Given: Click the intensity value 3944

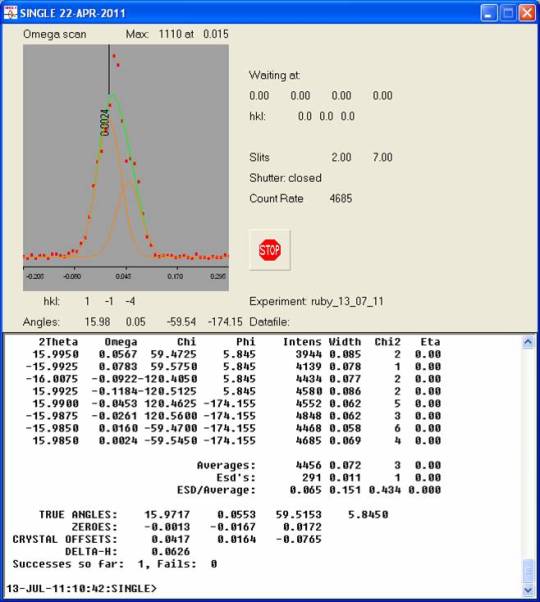Looking at the screenshot, I should 309,354.
